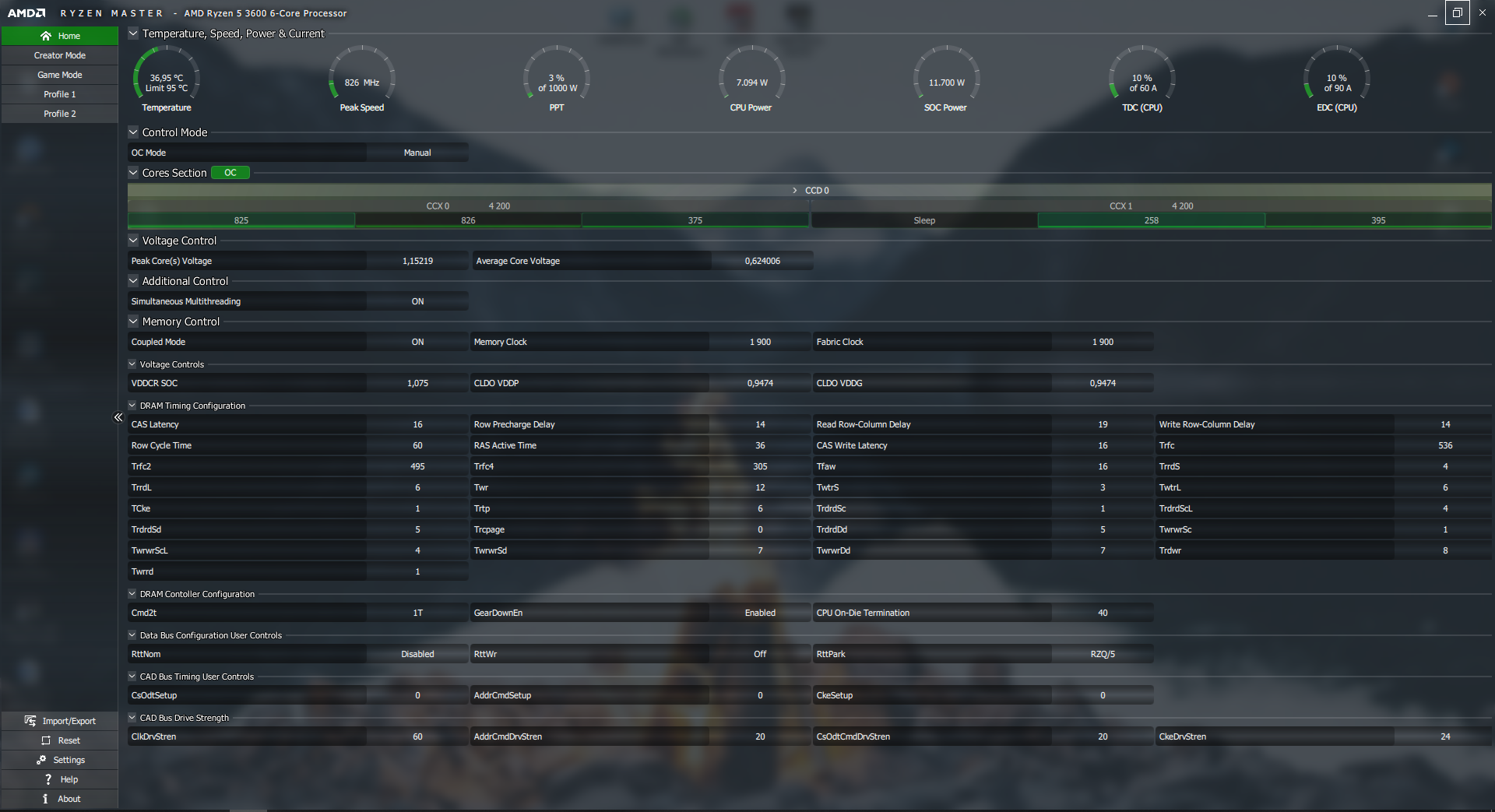Collapse the sidebar with double-chevron icon
This screenshot has height=812, width=1495.
(118, 417)
